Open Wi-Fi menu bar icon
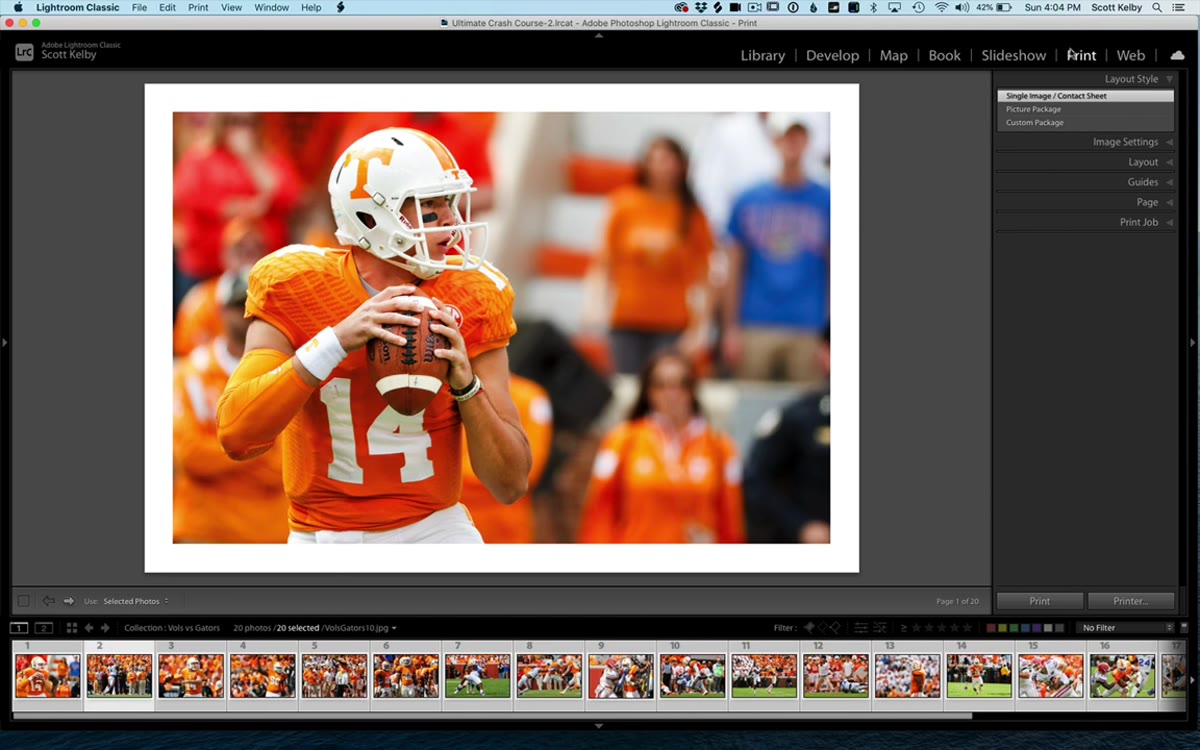This screenshot has height=750, width=1200. [x=942, y=8]
